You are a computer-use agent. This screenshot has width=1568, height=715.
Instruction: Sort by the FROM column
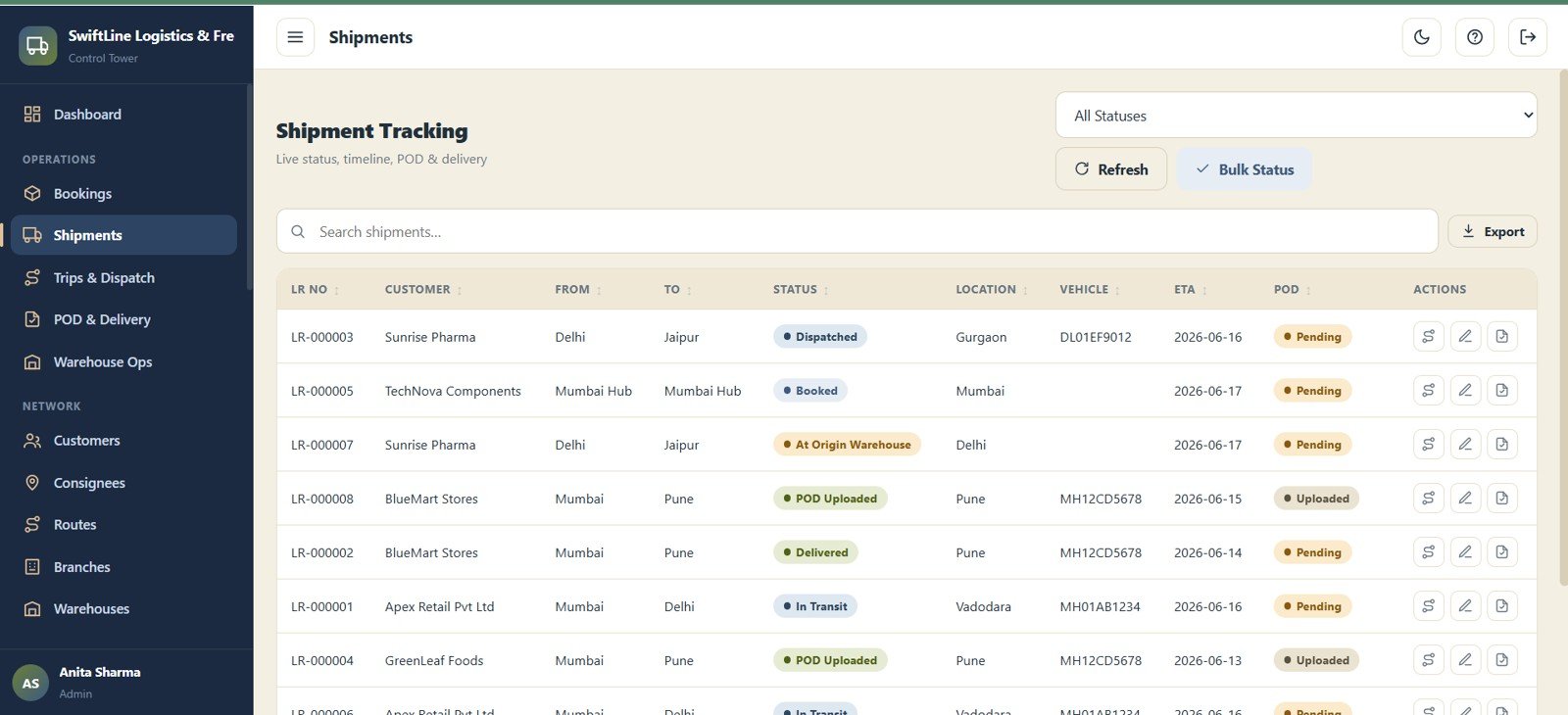[x=578, y=290]
